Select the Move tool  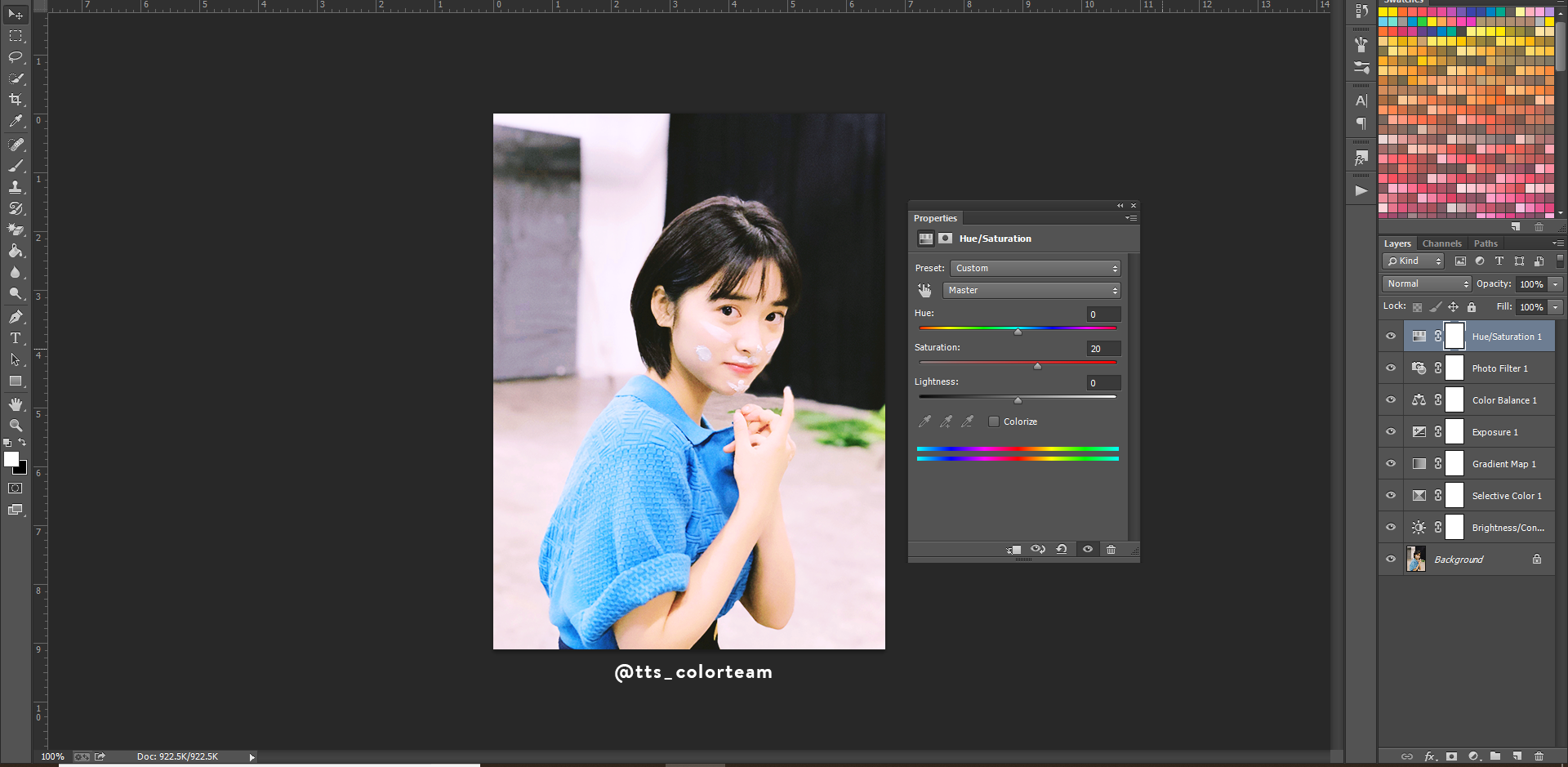pyautogui.click(x=16, y=15)
